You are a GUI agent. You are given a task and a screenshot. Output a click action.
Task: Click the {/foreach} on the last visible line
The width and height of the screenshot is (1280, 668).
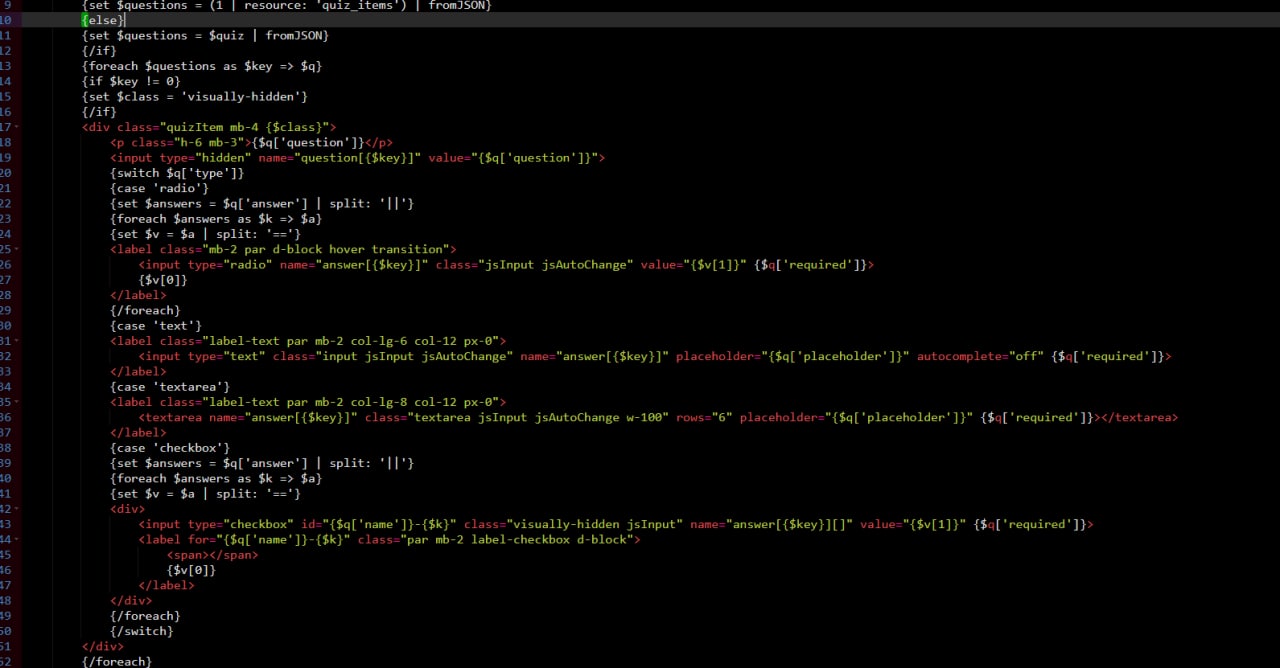point(117,661)
